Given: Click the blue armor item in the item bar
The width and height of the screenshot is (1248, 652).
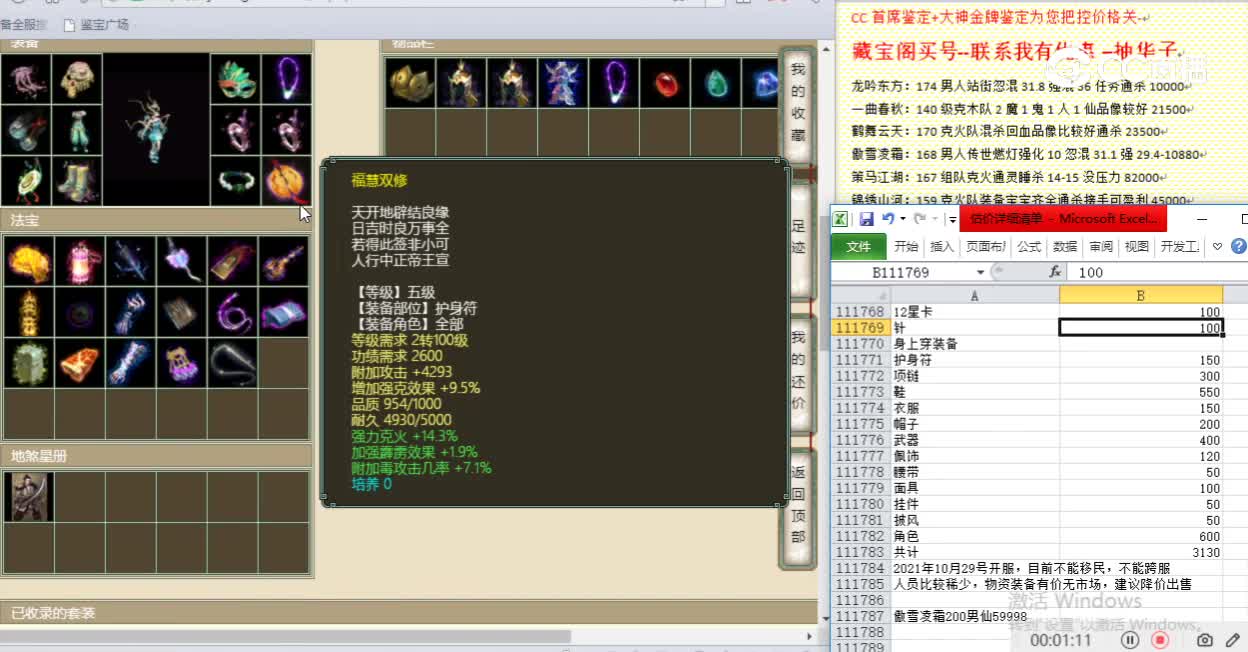Looking at the screenshot, I should pos(563,82).
